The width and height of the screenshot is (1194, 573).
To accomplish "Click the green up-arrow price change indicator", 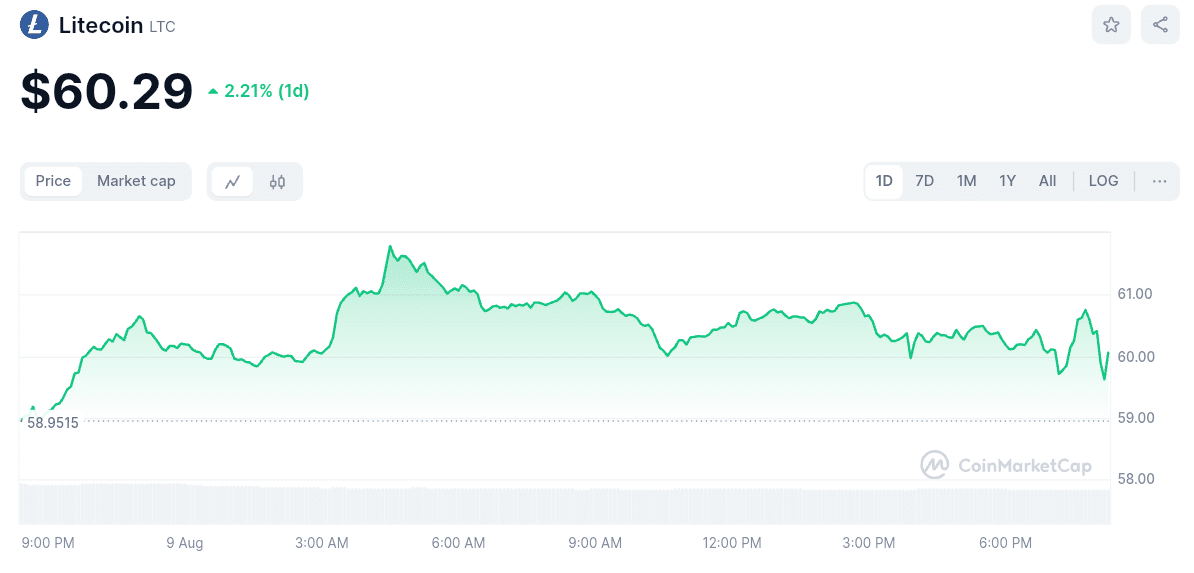I will pos(213,92).
